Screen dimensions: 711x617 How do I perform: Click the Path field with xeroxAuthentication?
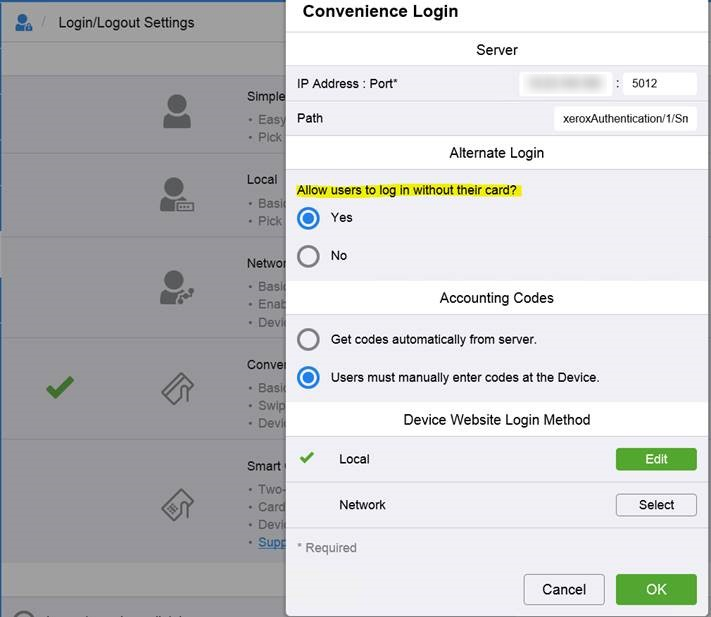[625, 119]
